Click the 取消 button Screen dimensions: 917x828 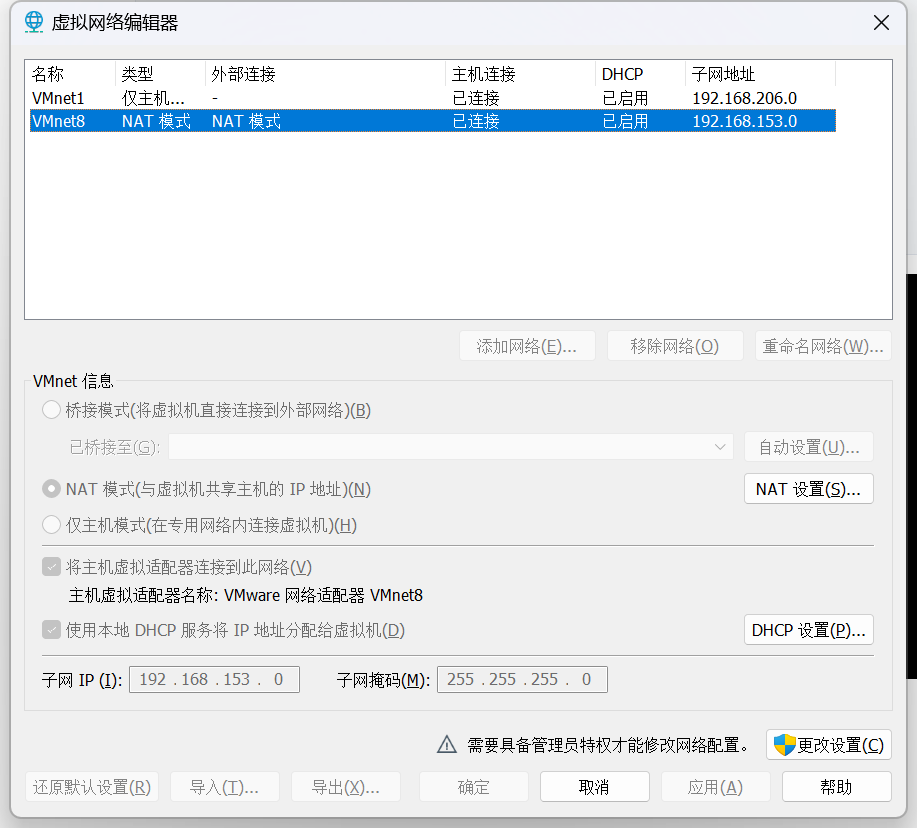pos(595,787)
